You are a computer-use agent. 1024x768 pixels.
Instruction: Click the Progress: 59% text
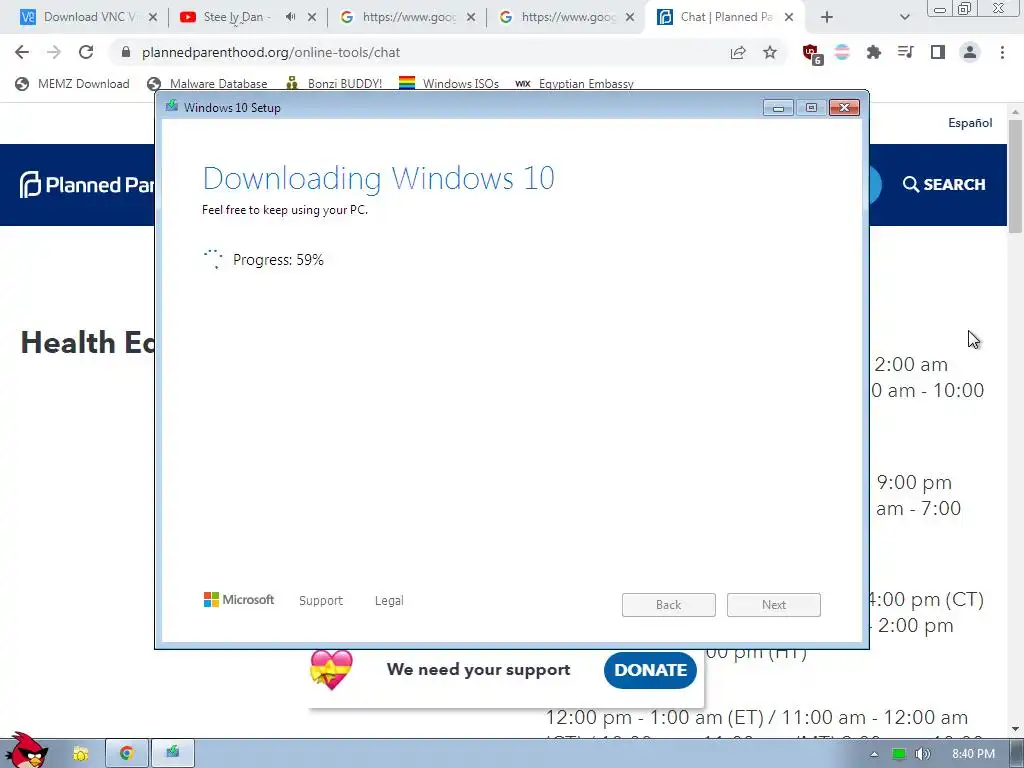[278, 260]
